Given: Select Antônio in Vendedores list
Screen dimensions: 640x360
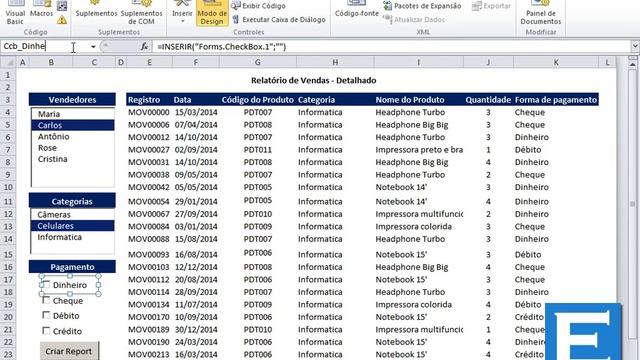Looking at the screenshot, I should tap(73, 136).
